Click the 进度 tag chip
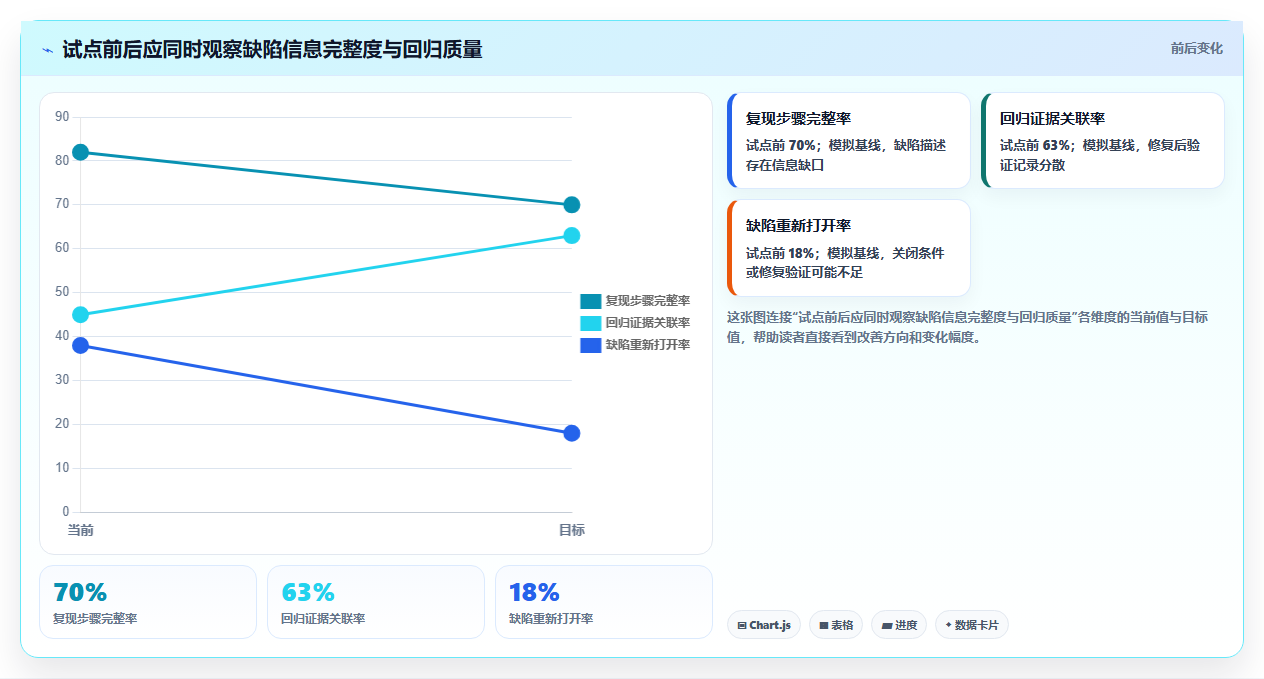The image size is (1264, 679). [x=899, y=625]
